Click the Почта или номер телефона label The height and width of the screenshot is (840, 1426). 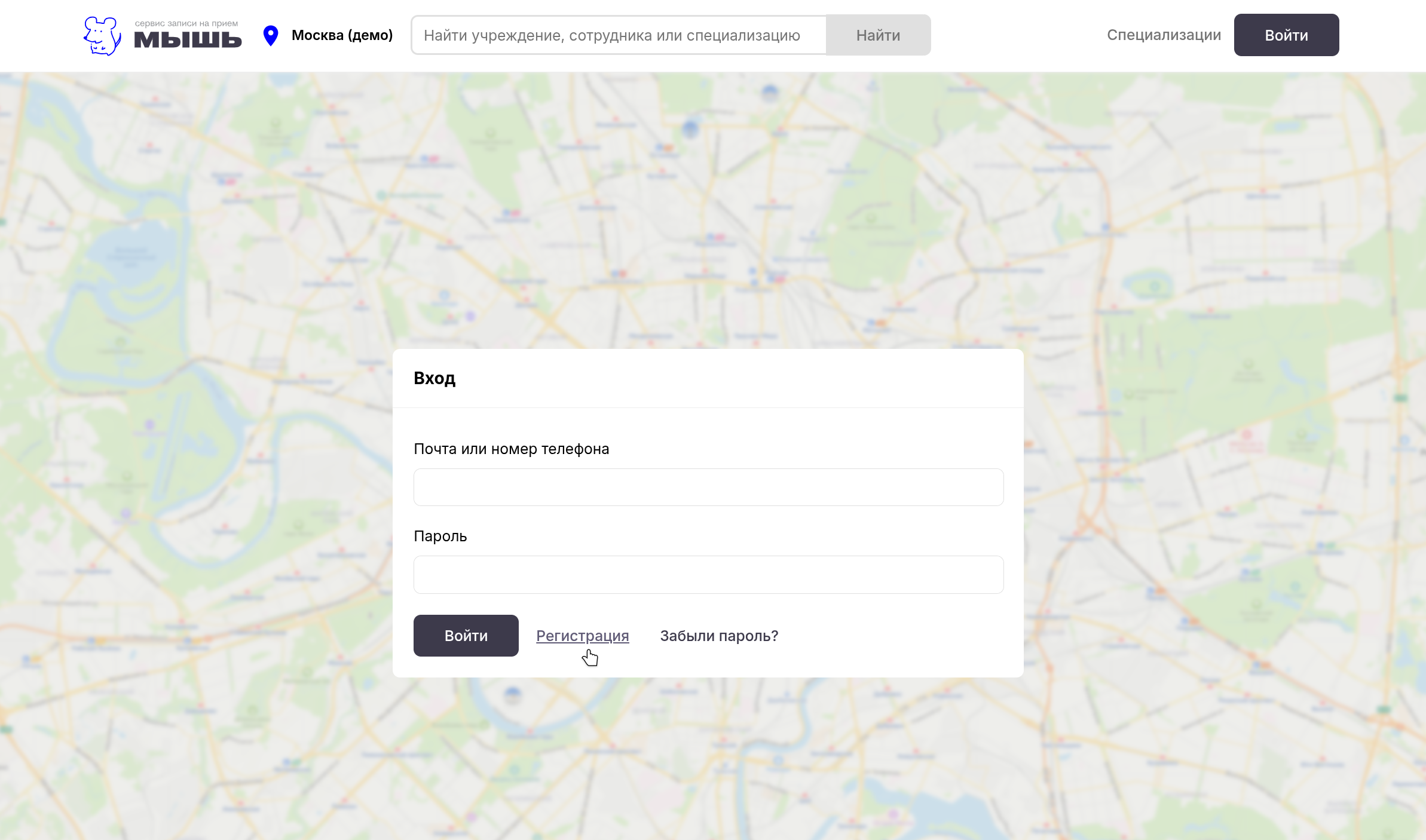(x=511, y=449)
